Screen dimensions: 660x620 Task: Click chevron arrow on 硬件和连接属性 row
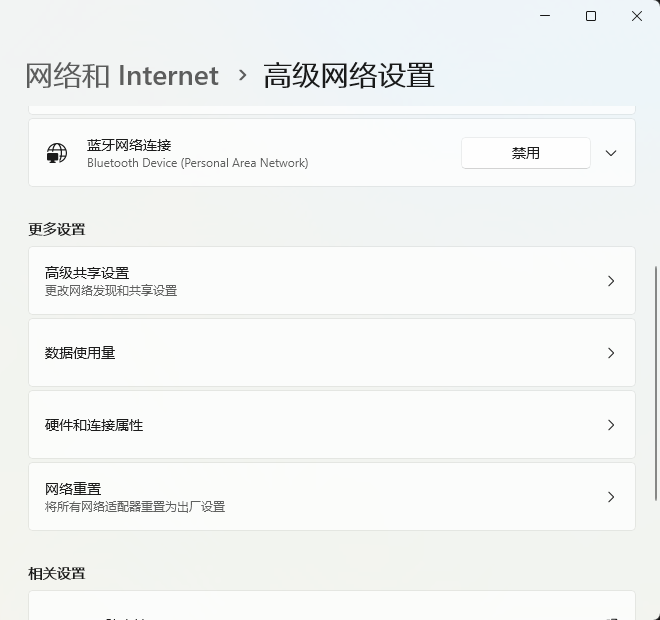point(612,425)
